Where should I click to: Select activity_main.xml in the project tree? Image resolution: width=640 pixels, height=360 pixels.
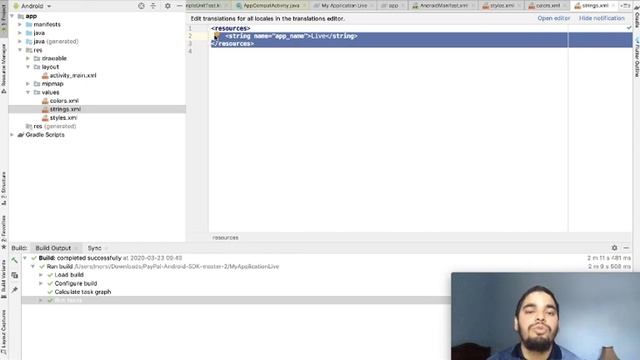coord(73,76)
